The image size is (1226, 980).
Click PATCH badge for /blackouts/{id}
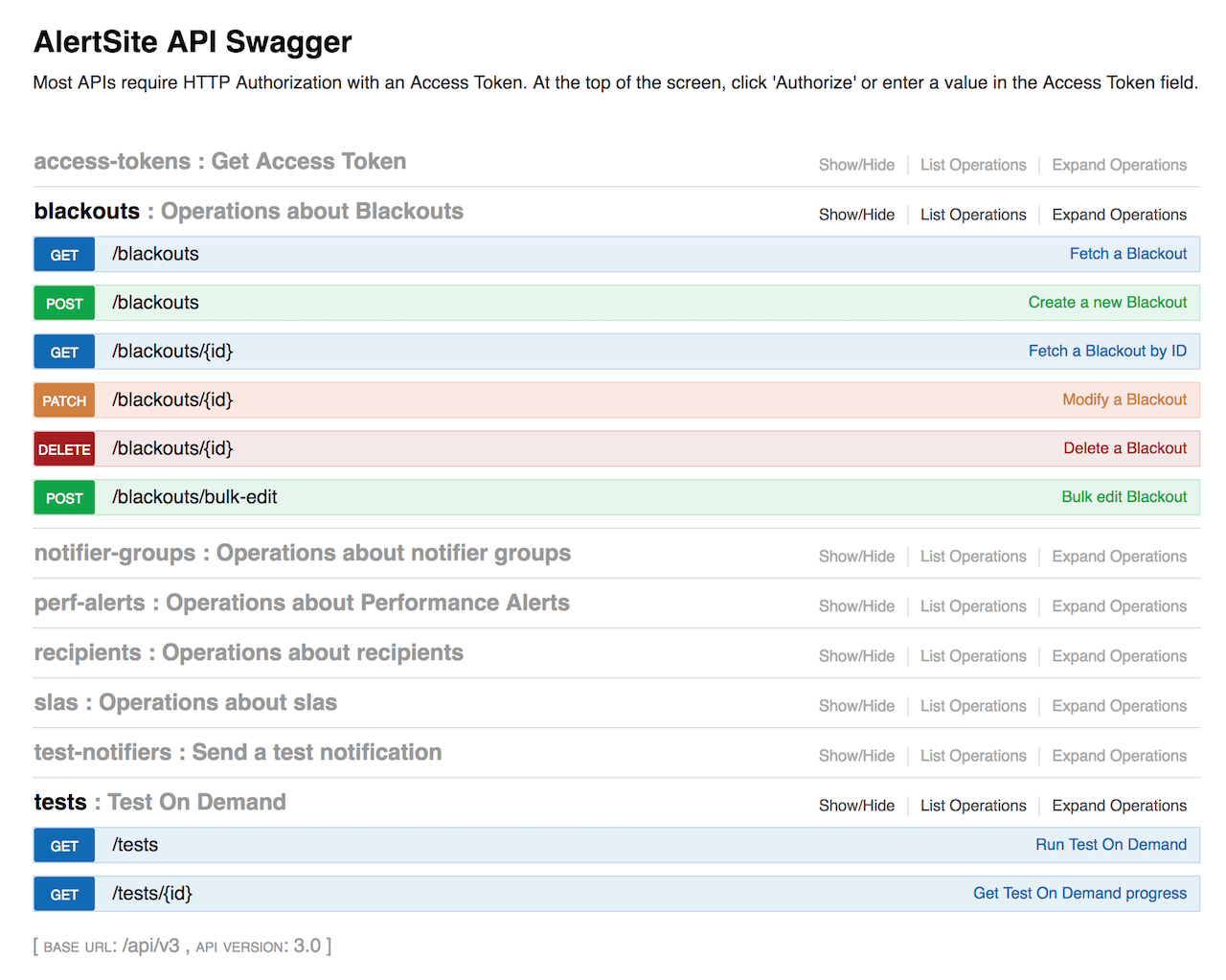[x=64, y=400]
